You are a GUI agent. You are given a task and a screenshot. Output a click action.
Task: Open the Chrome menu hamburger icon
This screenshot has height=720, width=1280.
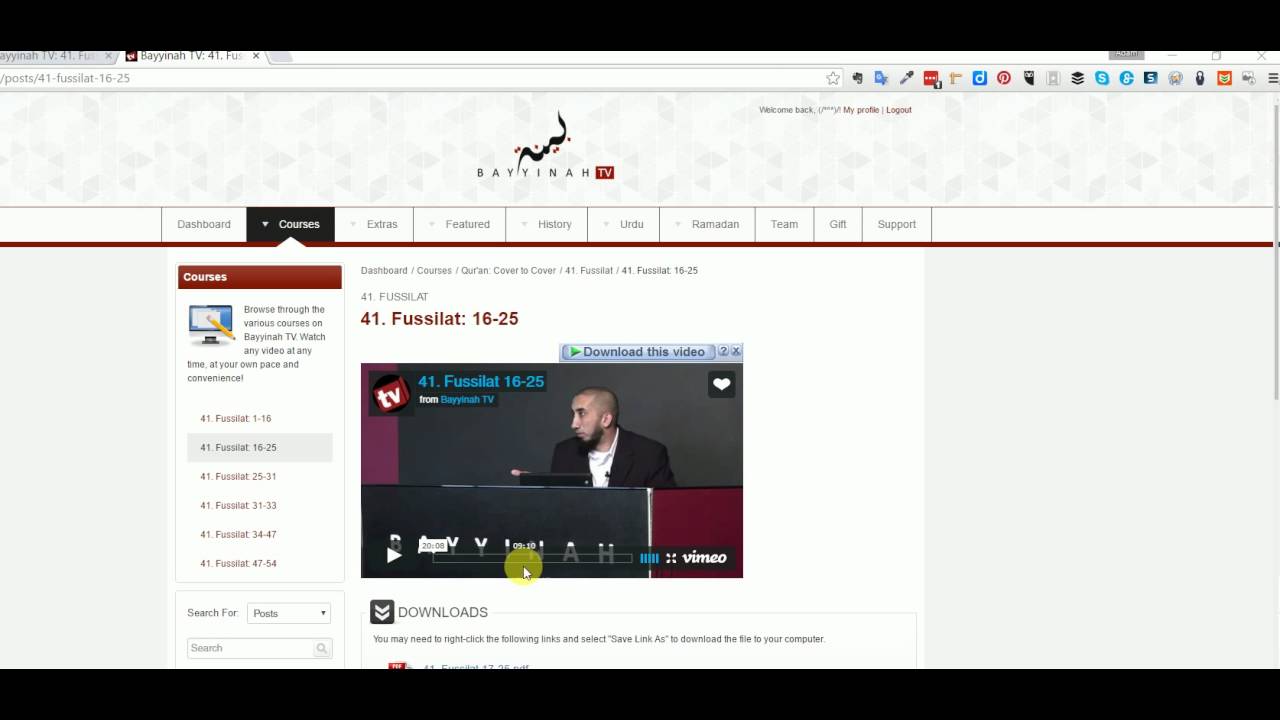coord(1273,78)
